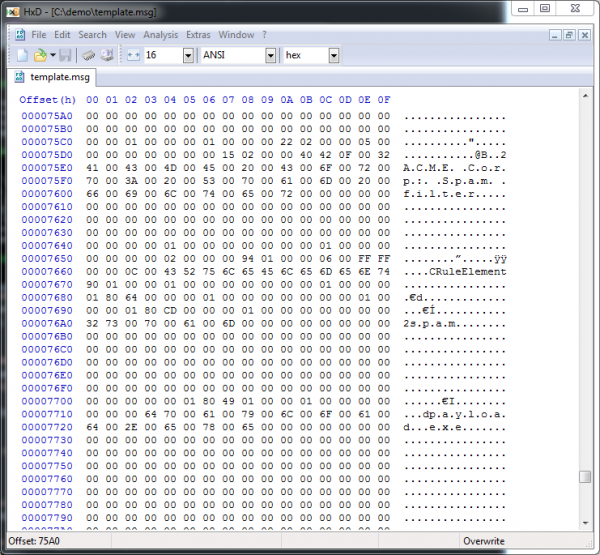Screen dimensions: 600x555
Task: Click offset row 00007790
Action: click(x=47, y=518)
